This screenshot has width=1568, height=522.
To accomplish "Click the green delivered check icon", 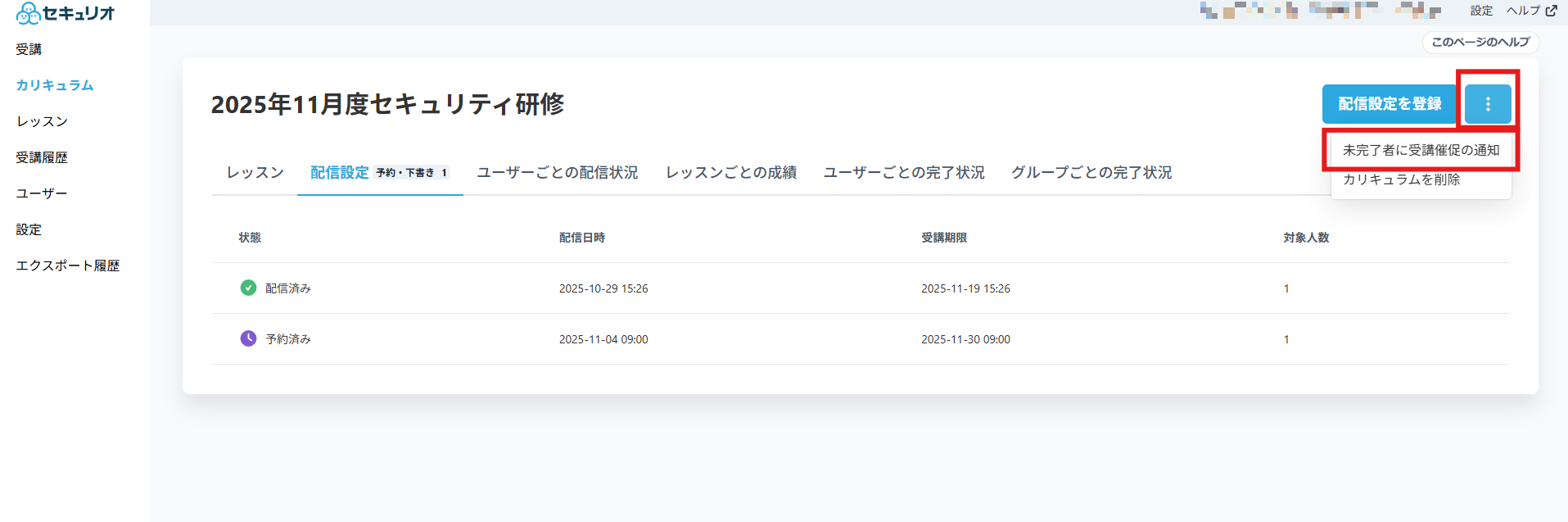I will pyautogui.click(x=248, y=288).
